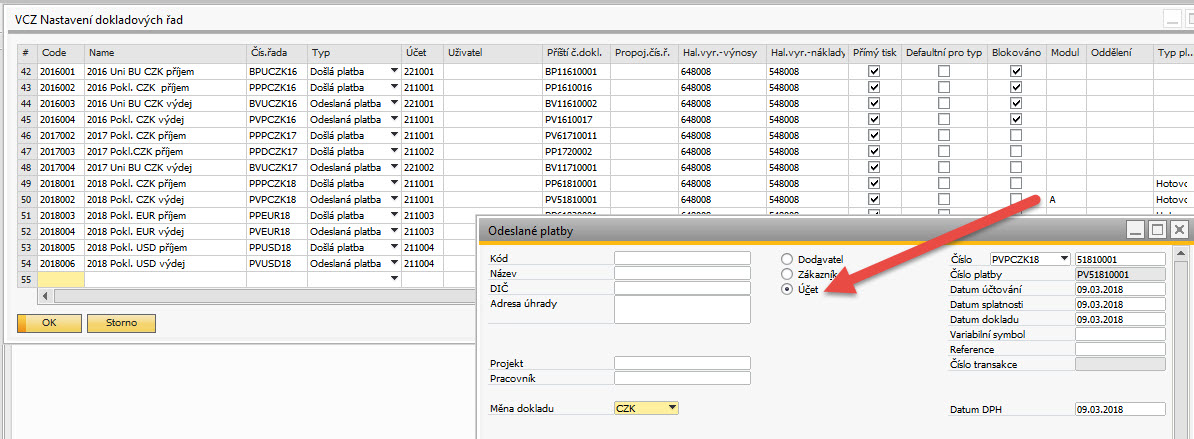This screenshot has height=439, width=1194.
Task: Click the Datum účtování field
Action: click(x=1120, y=289)
